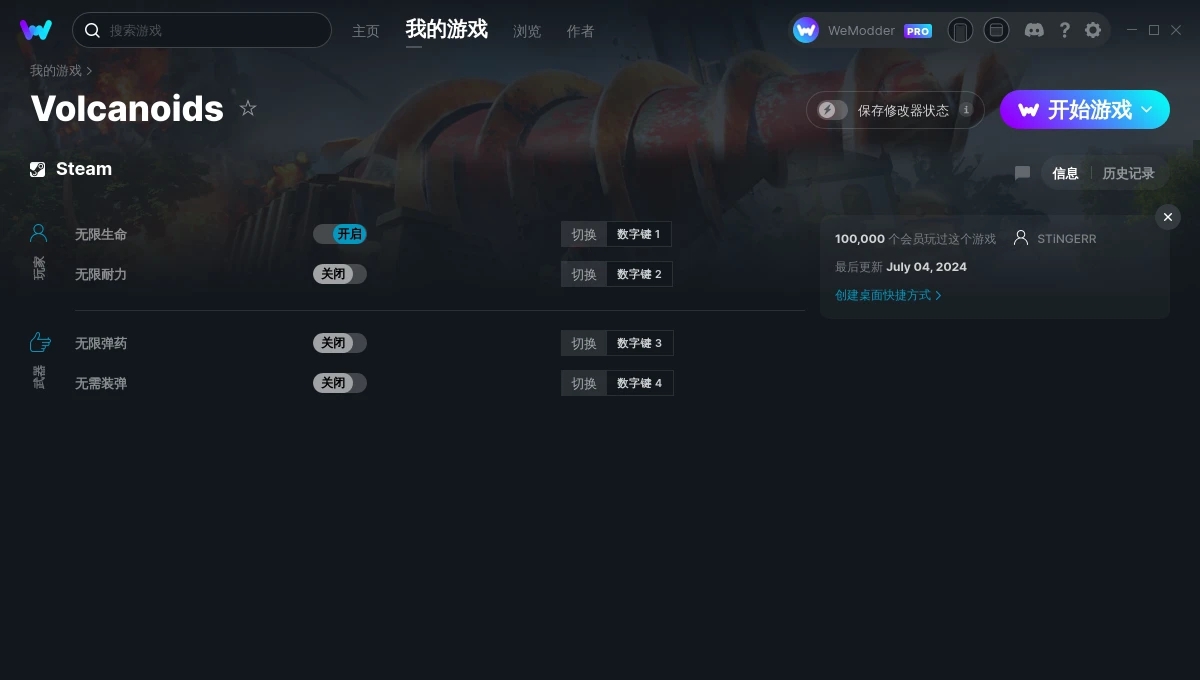Close the info panel
The image size is (1200, 680).
(1168, 217)
